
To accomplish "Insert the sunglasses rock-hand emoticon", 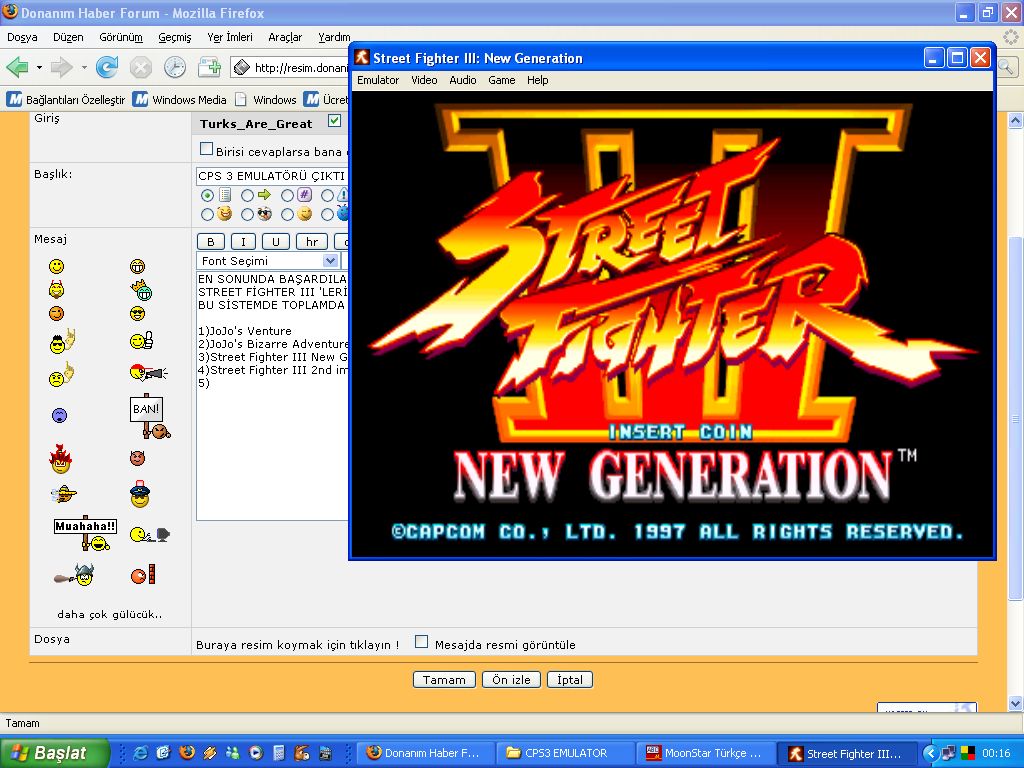I will tap(62, 341).
